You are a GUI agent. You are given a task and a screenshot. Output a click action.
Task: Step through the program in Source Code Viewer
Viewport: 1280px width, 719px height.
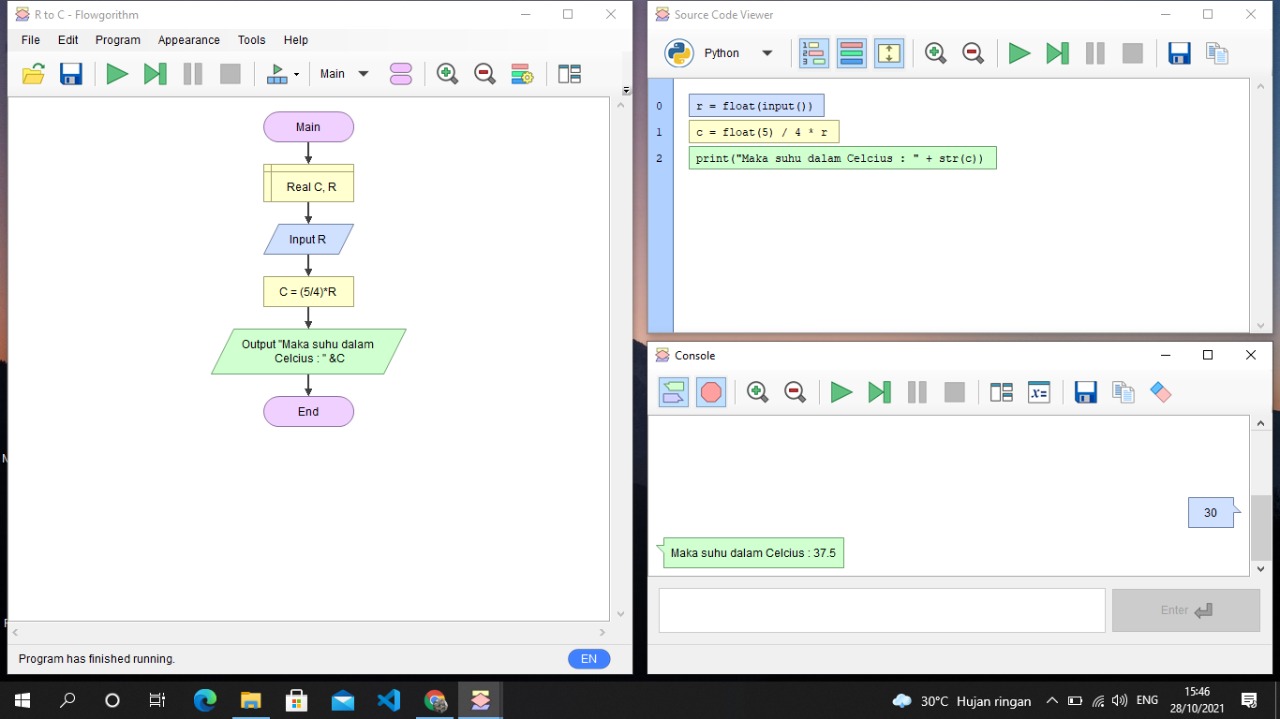click(1057, 53)
